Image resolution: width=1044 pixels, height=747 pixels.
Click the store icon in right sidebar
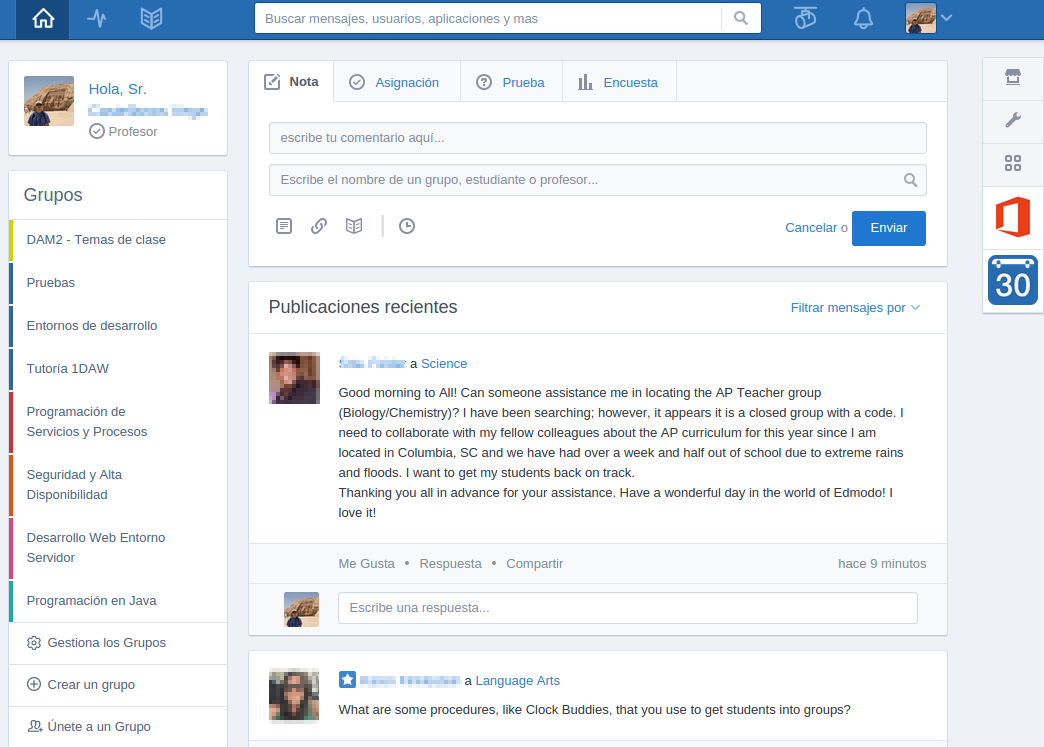(x=1012, y=79)
